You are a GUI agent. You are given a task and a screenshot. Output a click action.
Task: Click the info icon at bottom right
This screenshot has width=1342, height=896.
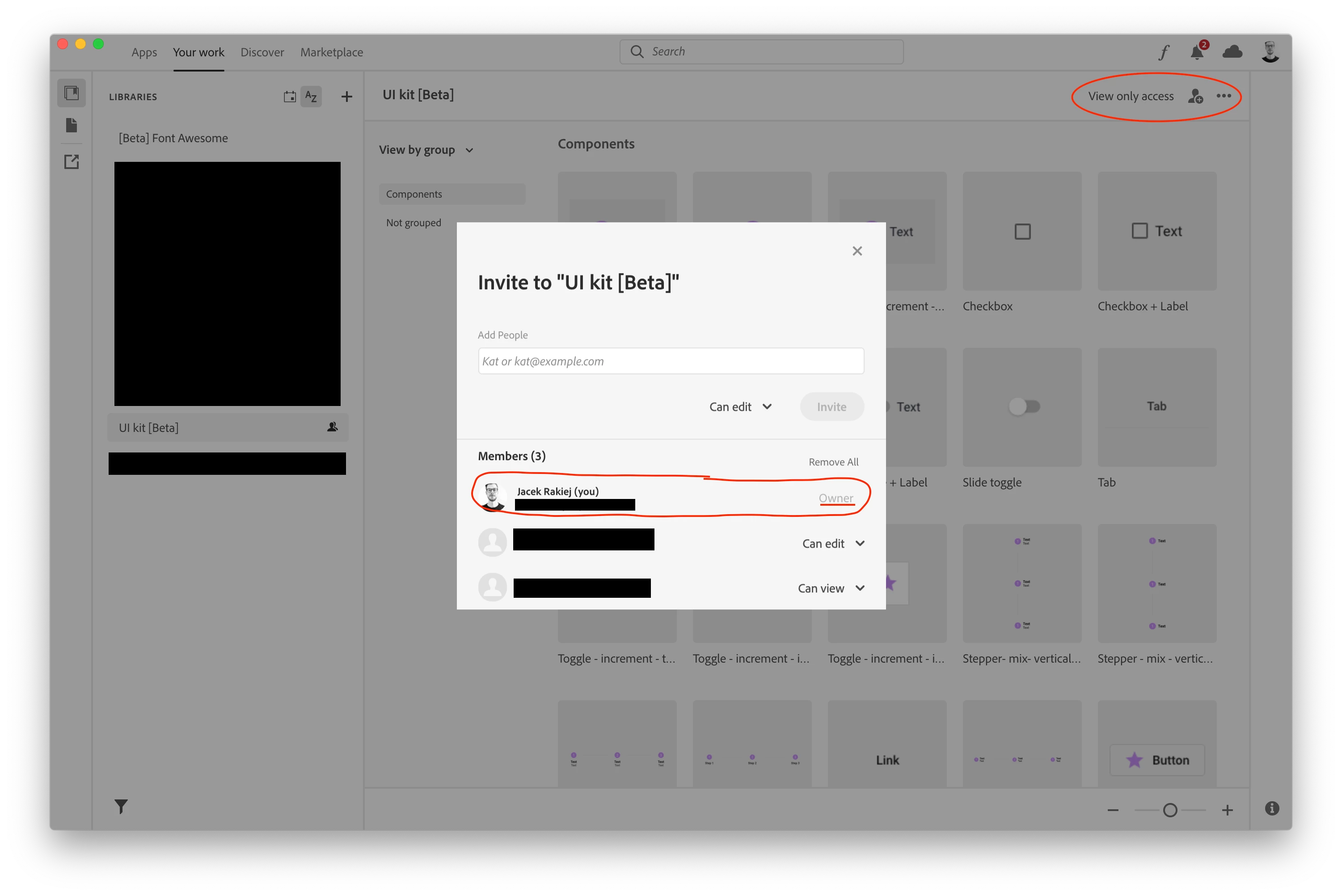click(1272, 808)
